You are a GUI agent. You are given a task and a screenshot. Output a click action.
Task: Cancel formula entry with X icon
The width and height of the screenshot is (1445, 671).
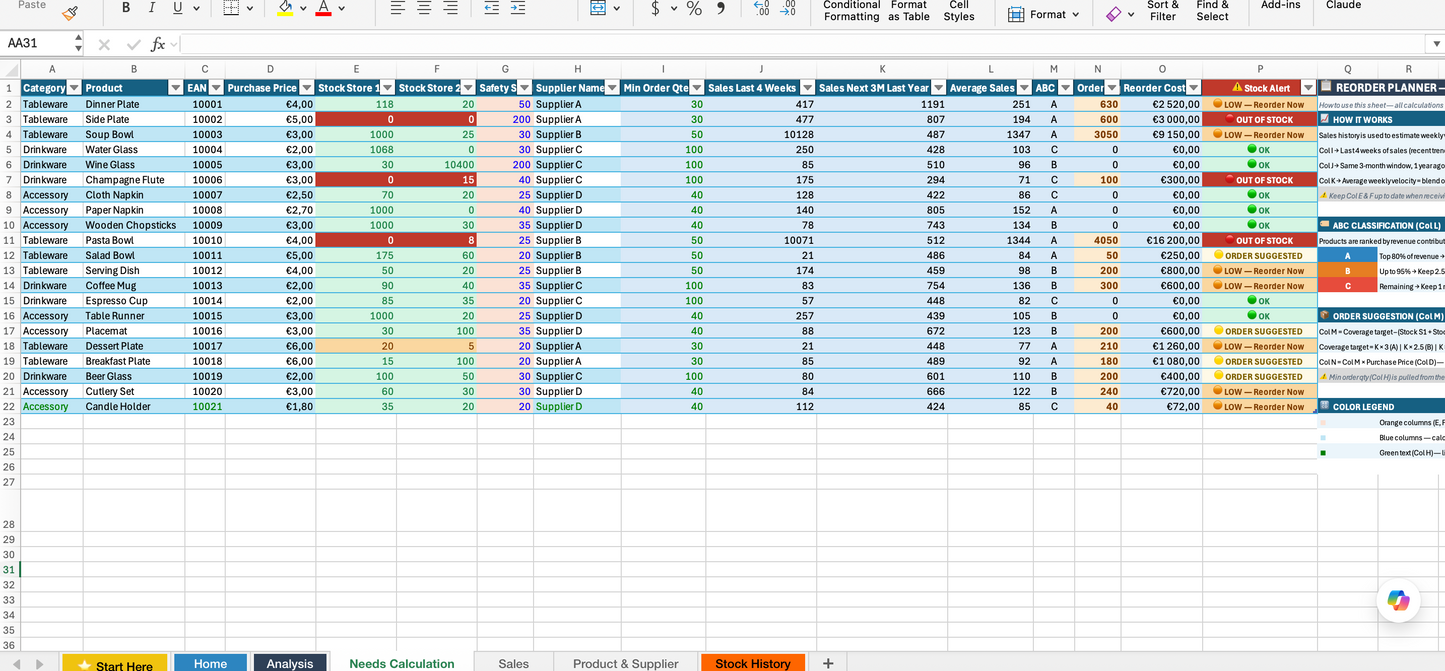[x=104, y=44]
